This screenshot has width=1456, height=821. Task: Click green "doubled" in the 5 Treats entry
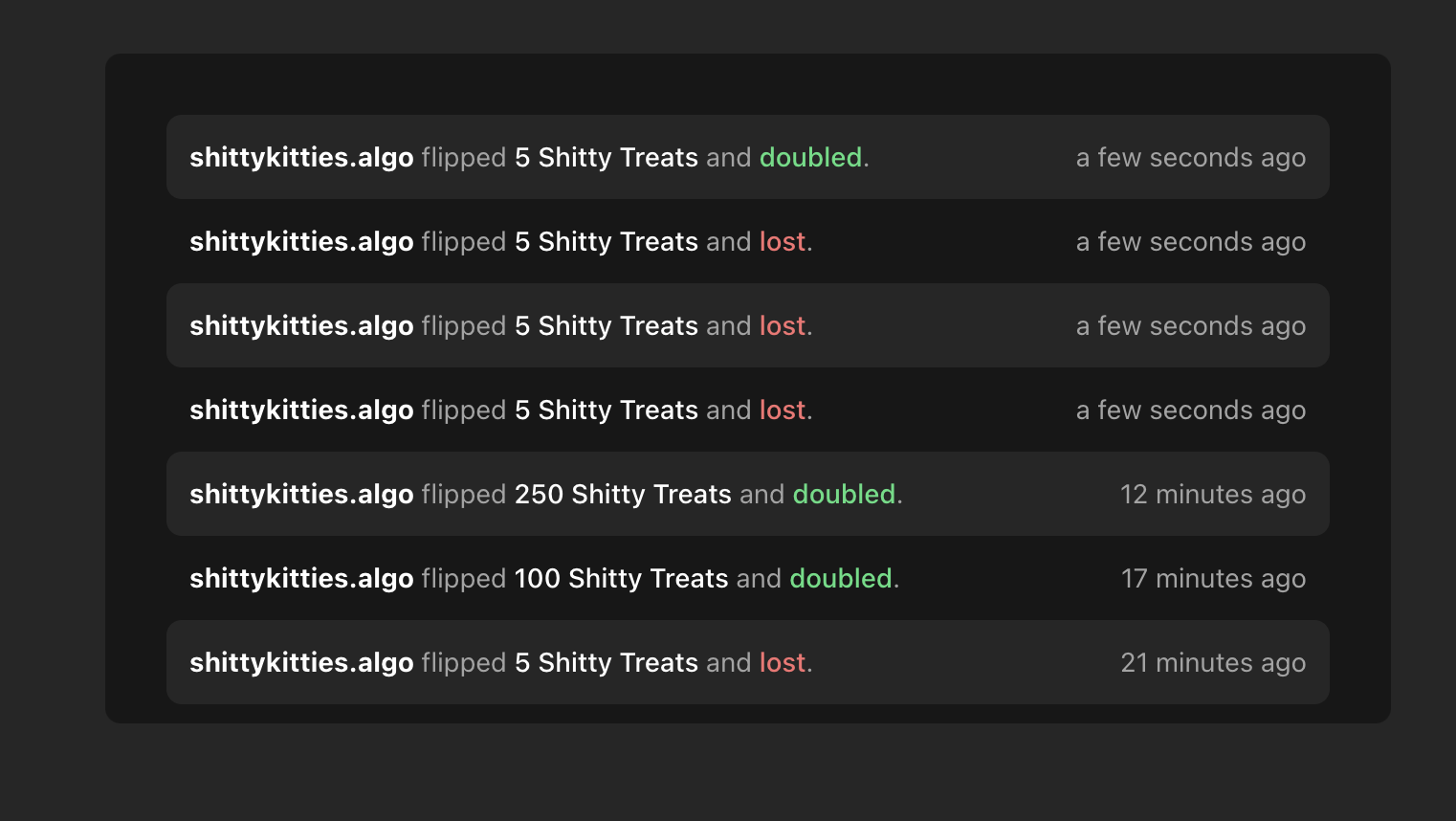click(x=811, y=158)
